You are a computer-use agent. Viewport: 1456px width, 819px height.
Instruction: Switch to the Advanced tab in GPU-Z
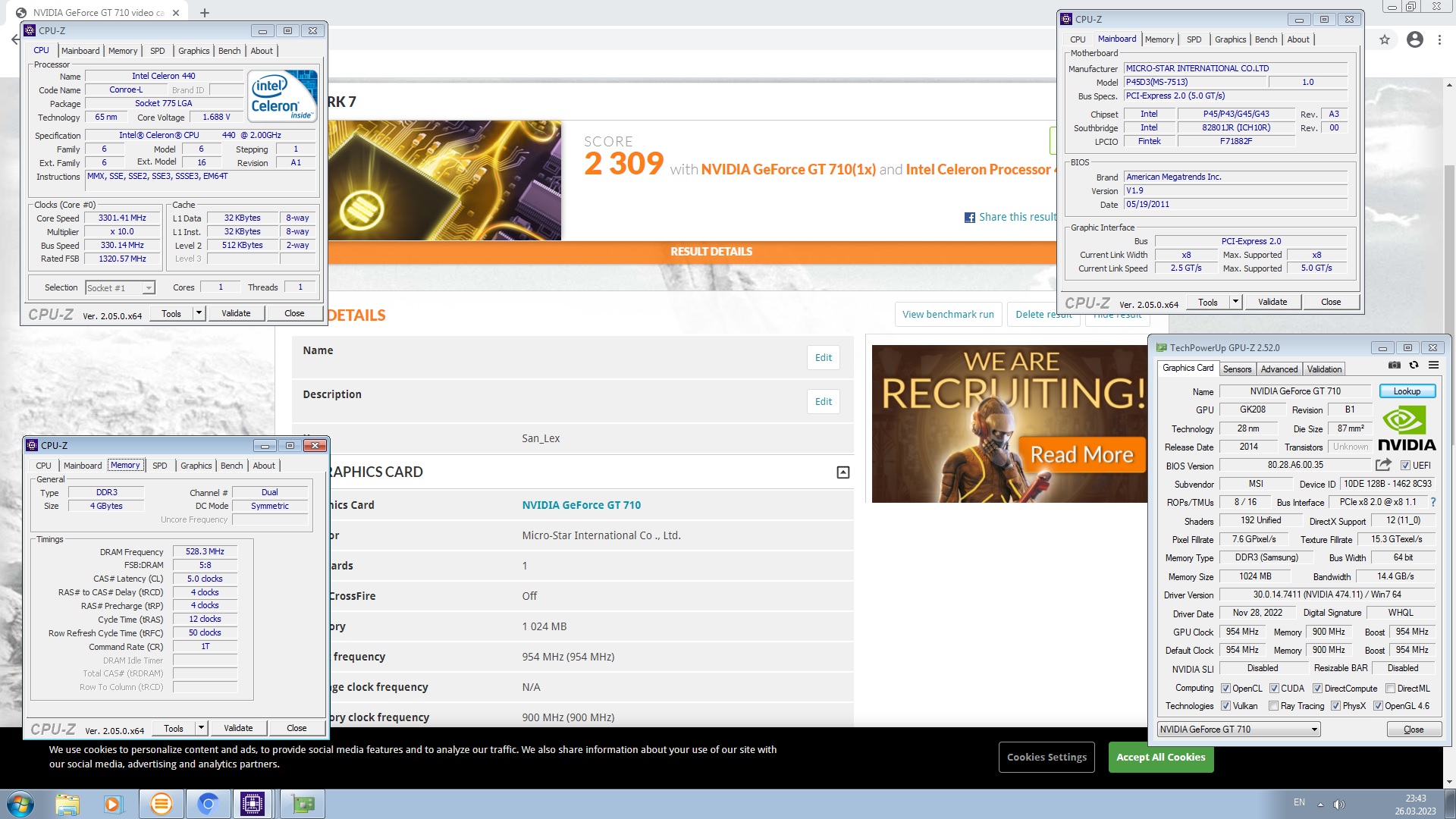point(1279,369)
